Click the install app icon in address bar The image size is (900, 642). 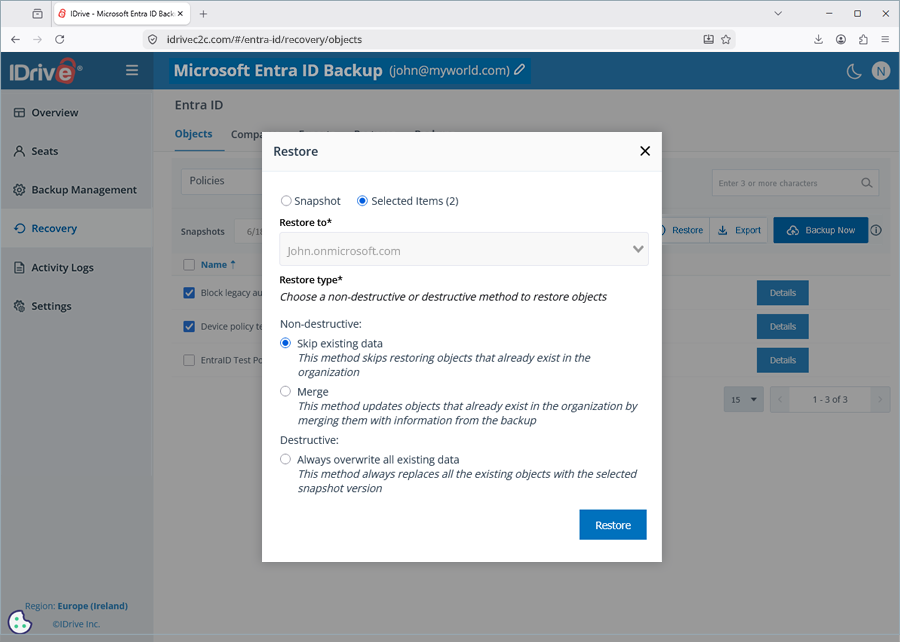pos(708,39)
